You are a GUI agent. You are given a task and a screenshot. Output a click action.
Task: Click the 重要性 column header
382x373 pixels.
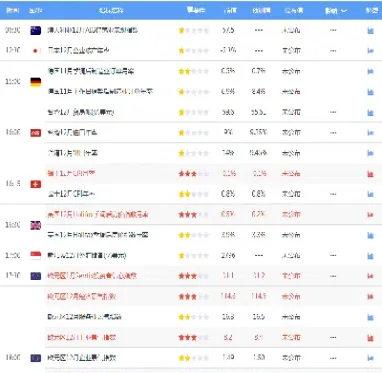pyautogui.click(x=196, y=10)
